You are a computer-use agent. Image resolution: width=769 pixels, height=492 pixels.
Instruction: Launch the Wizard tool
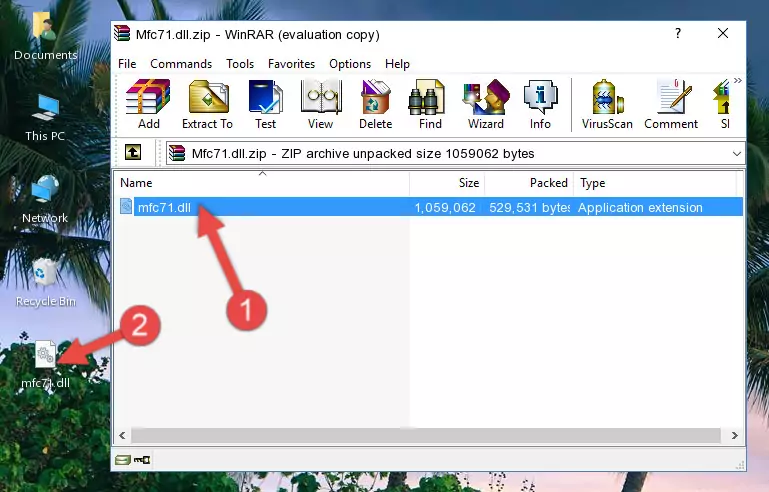point(486,104)
